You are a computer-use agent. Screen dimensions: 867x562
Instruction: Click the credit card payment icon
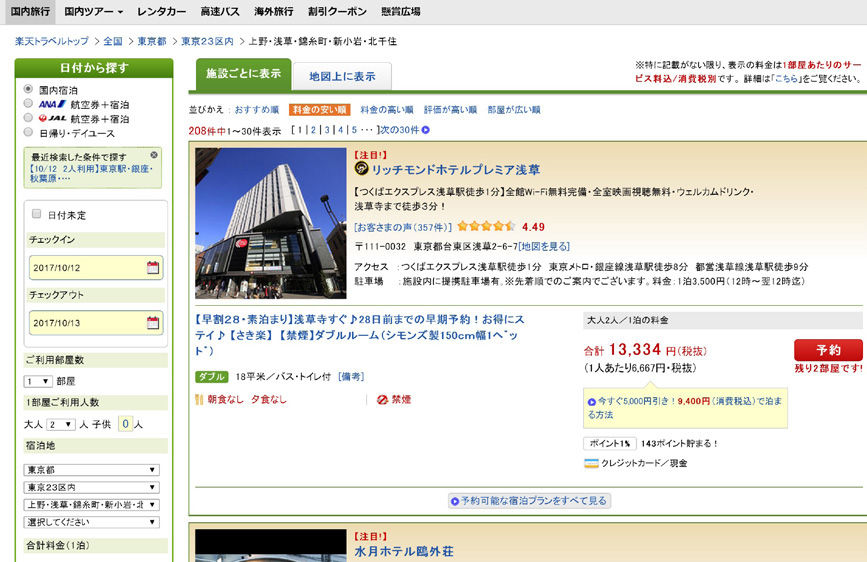pyautogui.click(x=591, y=464)
